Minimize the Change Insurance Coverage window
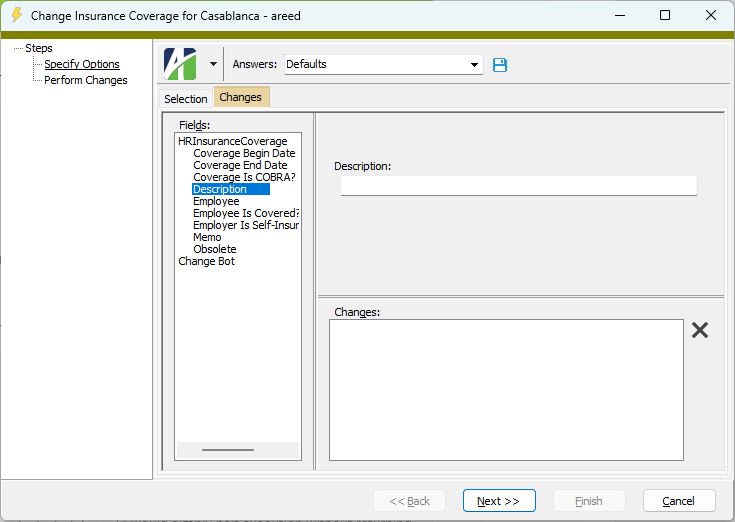This screenshot has height=522, width=735. coord(620,15)
